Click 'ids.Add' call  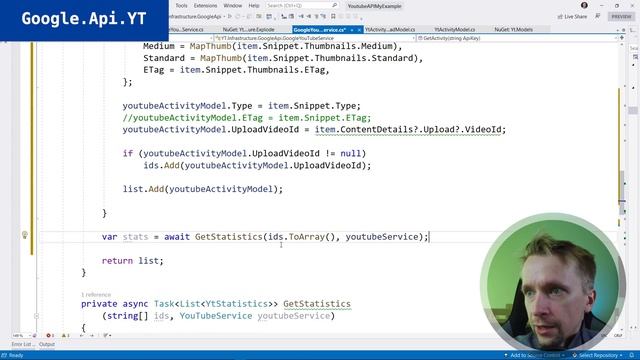(161, 165)
